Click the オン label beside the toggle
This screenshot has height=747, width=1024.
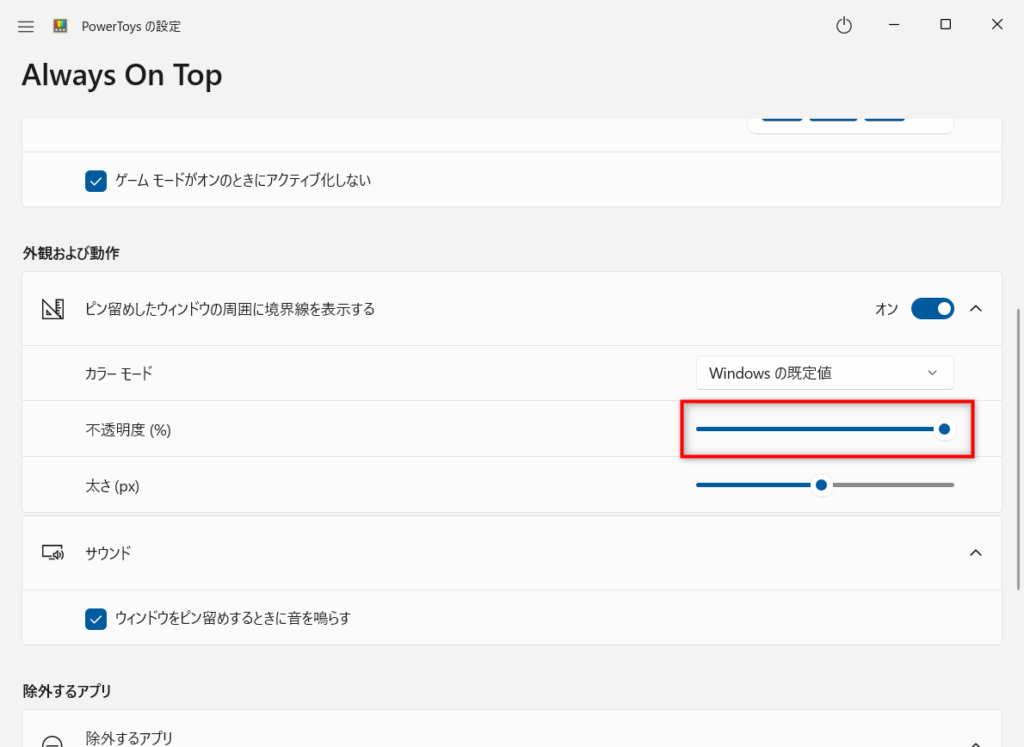[x=887, y=309]
